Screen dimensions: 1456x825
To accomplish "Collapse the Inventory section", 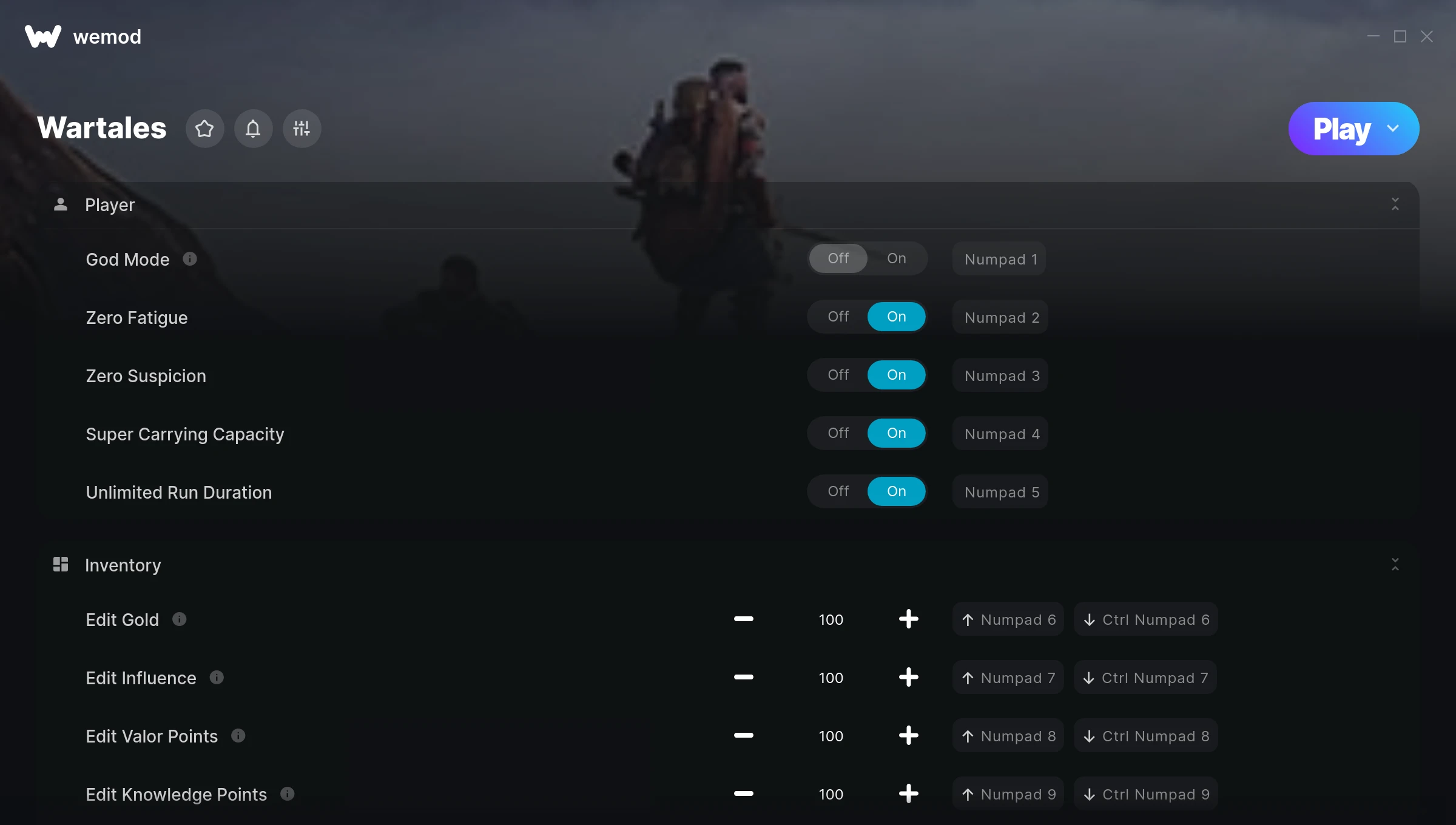I will point(1395,565).
